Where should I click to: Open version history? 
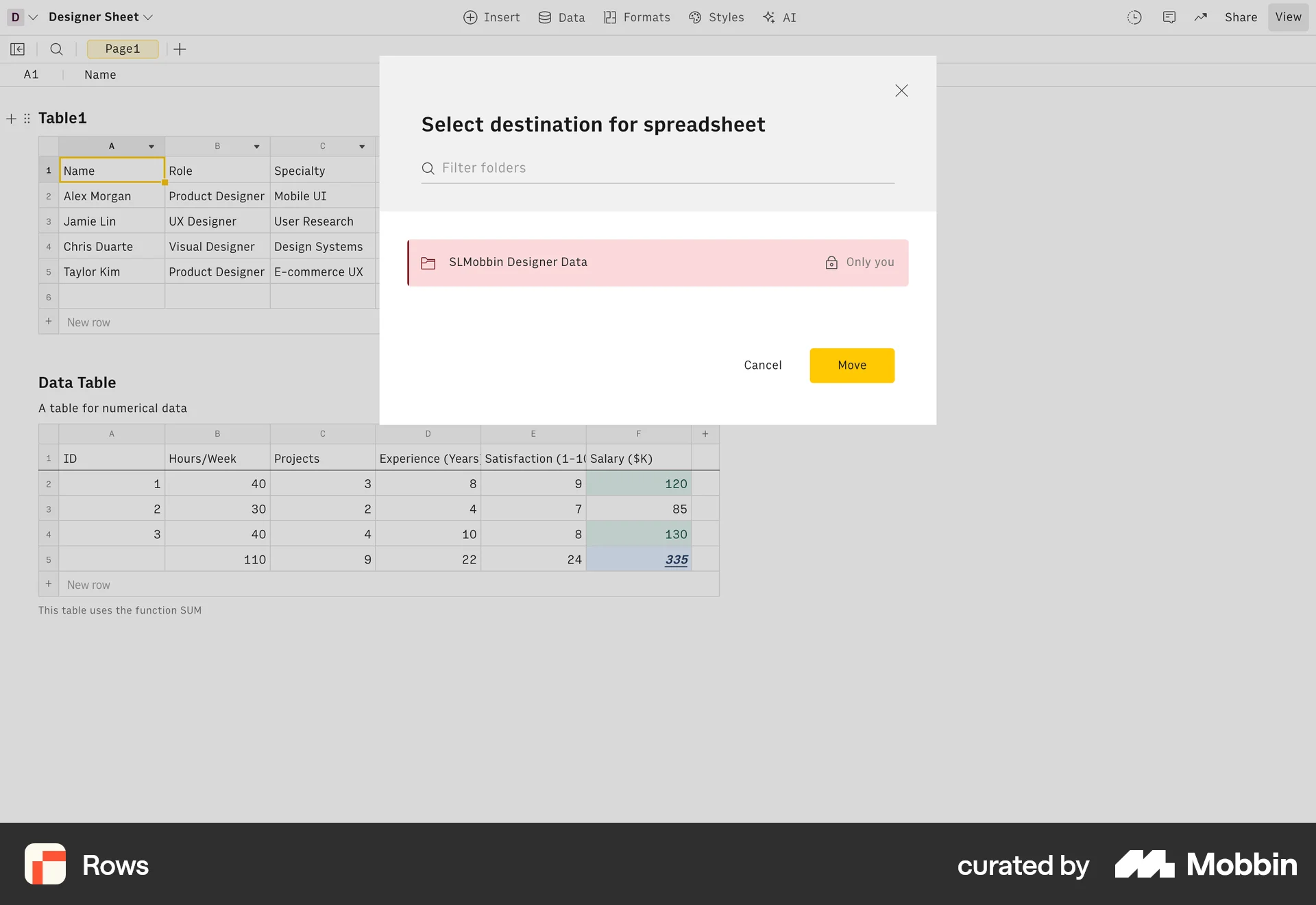(1134, 17)
